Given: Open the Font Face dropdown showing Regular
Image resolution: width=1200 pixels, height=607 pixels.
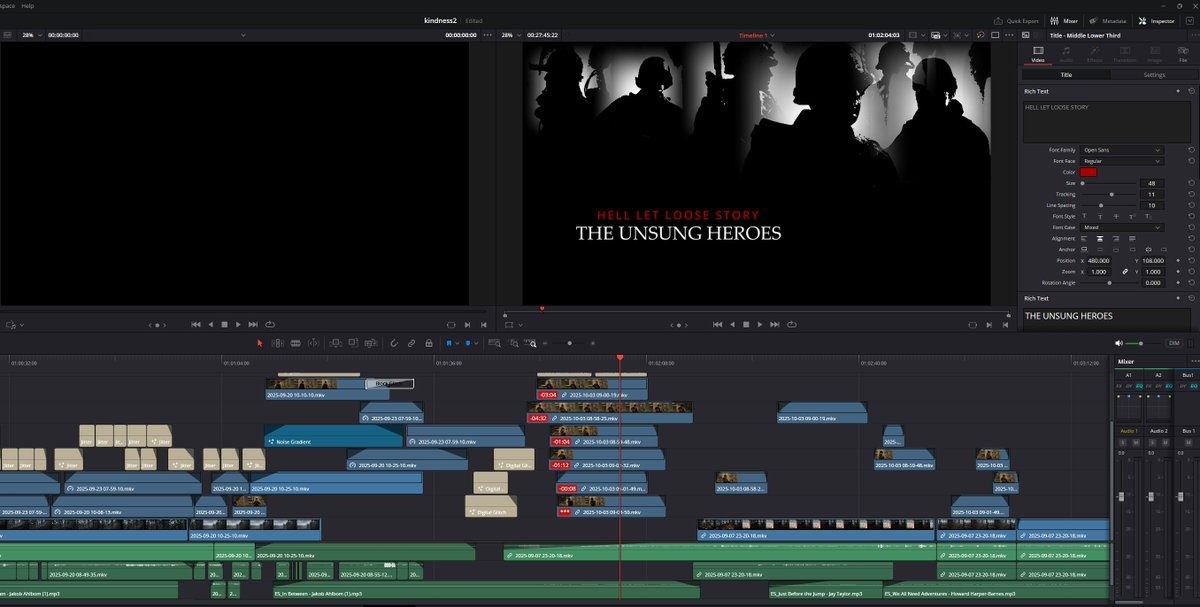Looking at the screenshot, I should click(x=1122, y=161).
